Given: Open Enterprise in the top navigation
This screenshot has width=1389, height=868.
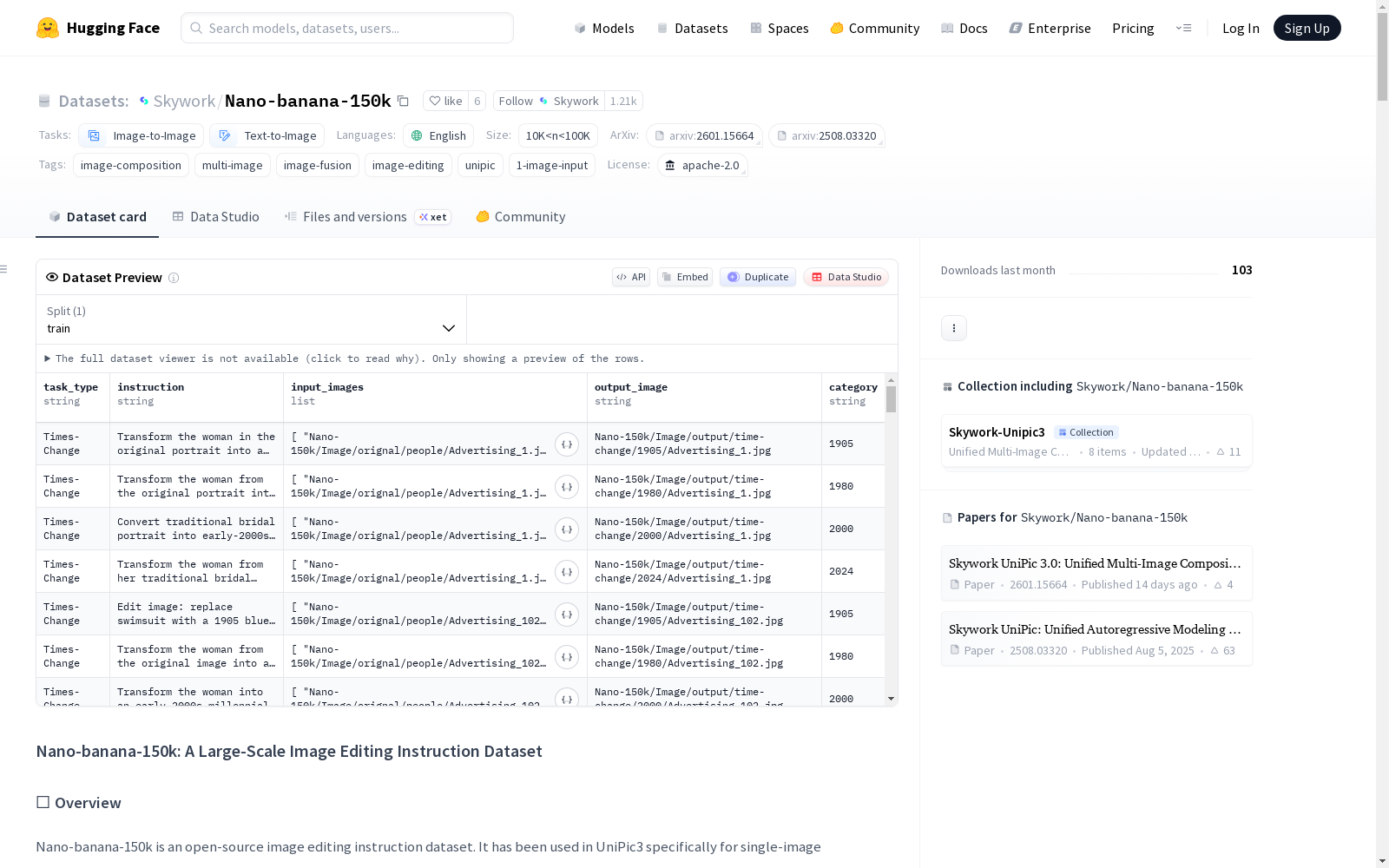Looking at the screenshot, I should coord(1050,28).
